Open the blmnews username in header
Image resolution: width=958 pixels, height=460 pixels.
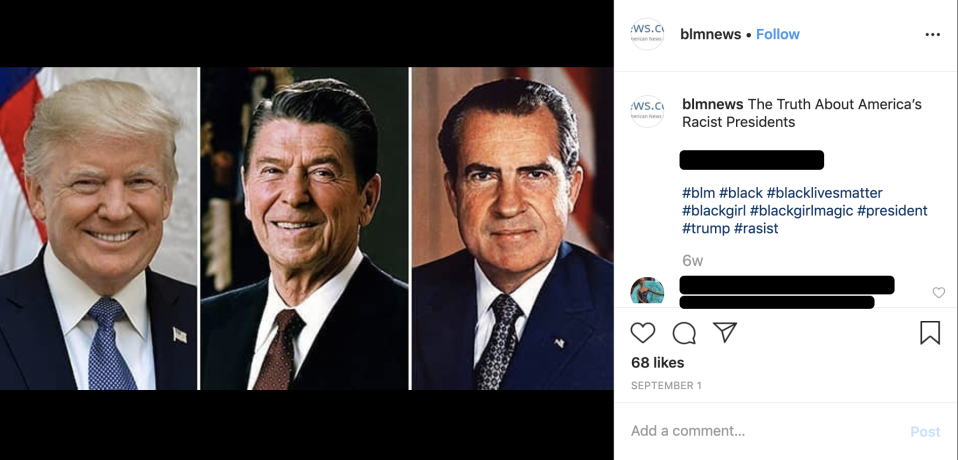click(710, 34)
